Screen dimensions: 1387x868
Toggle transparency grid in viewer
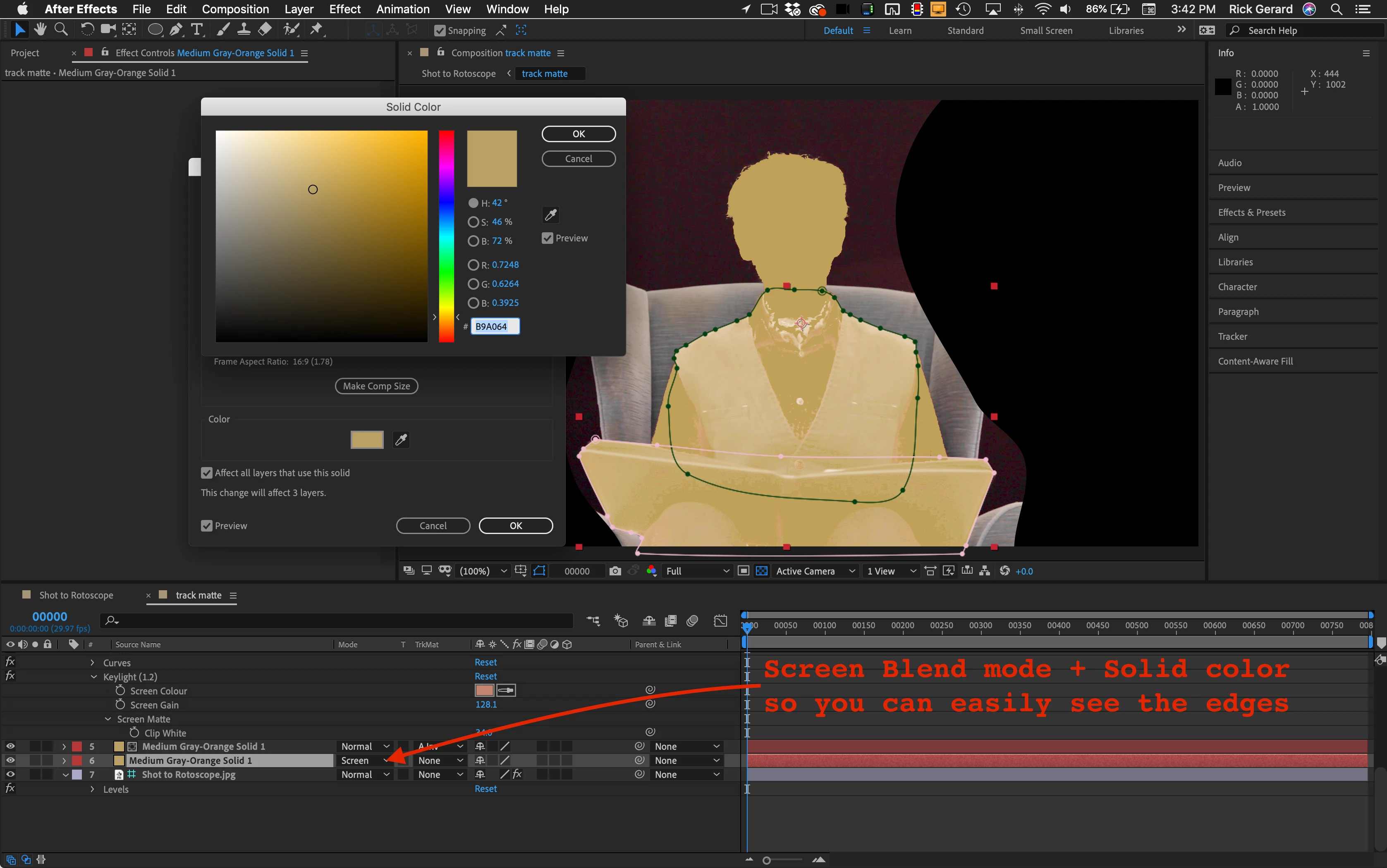[762, 571]
